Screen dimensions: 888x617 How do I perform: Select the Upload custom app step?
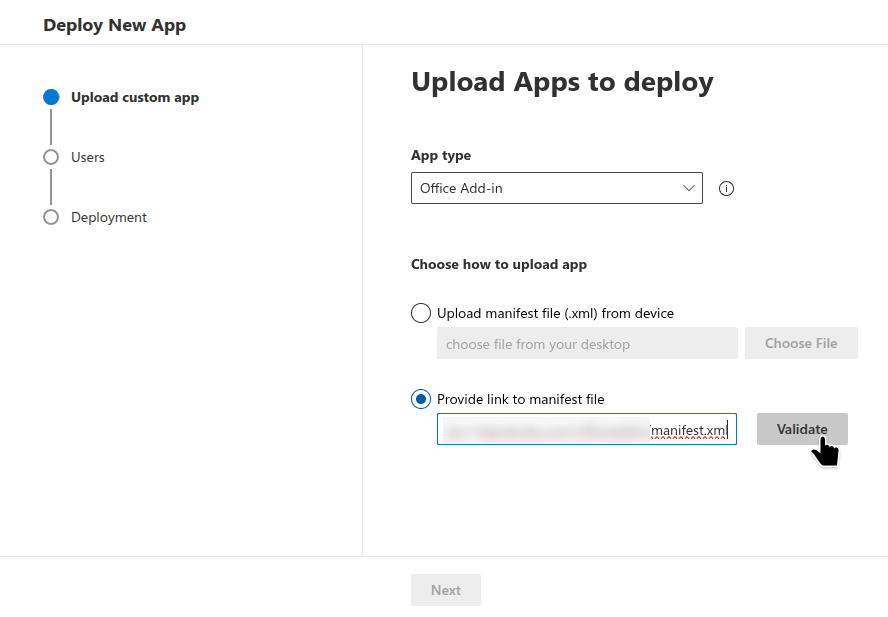pyautogui.click(x=135, y=97)
